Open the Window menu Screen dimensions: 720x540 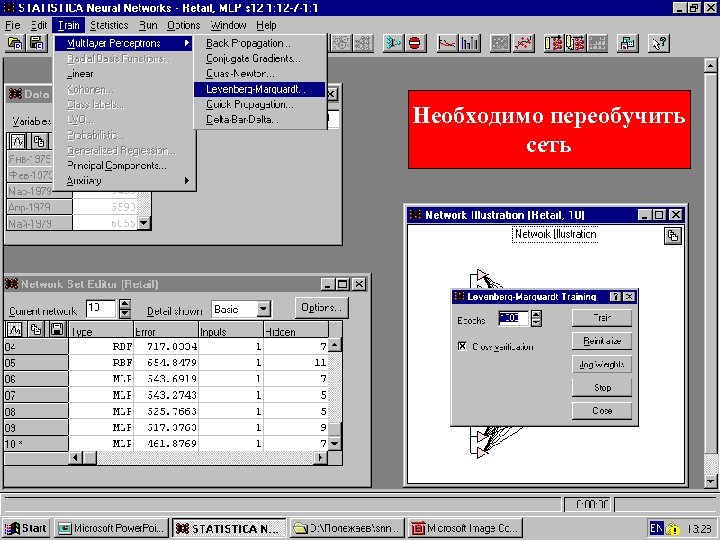(x=228, y=25)
